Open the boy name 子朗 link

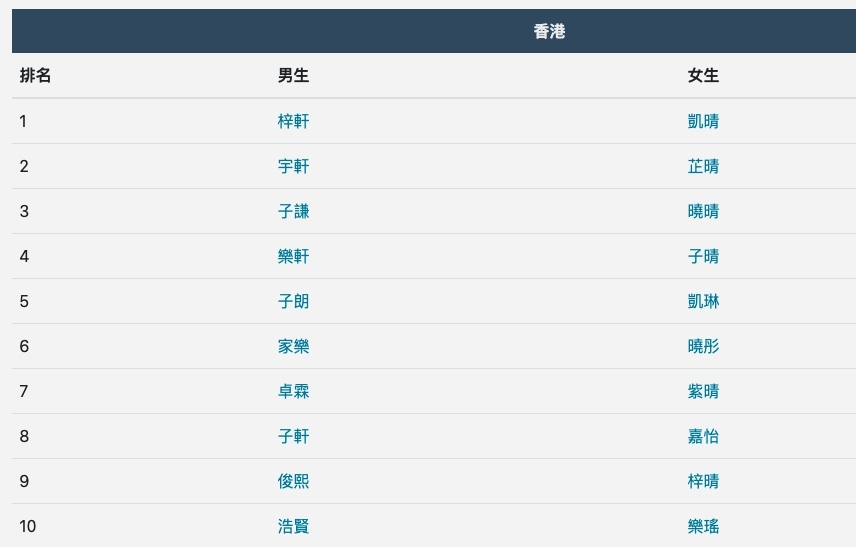click(293, 301)
